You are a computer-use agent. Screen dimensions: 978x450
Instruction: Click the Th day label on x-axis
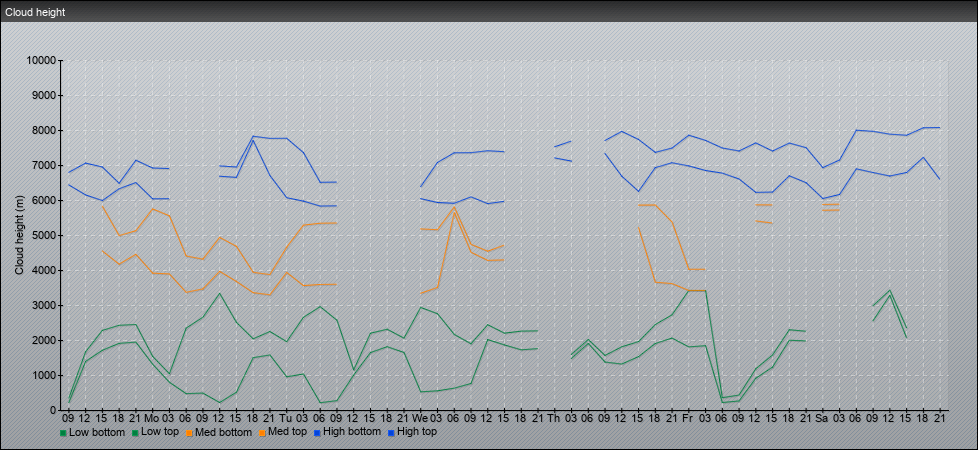tap(554, 418)
